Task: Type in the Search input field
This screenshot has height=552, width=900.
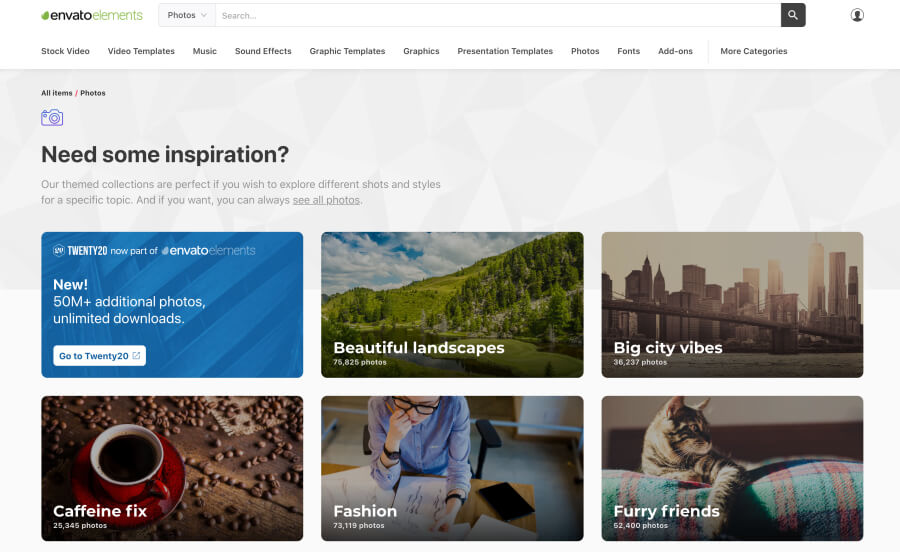Action: [496, 15]
